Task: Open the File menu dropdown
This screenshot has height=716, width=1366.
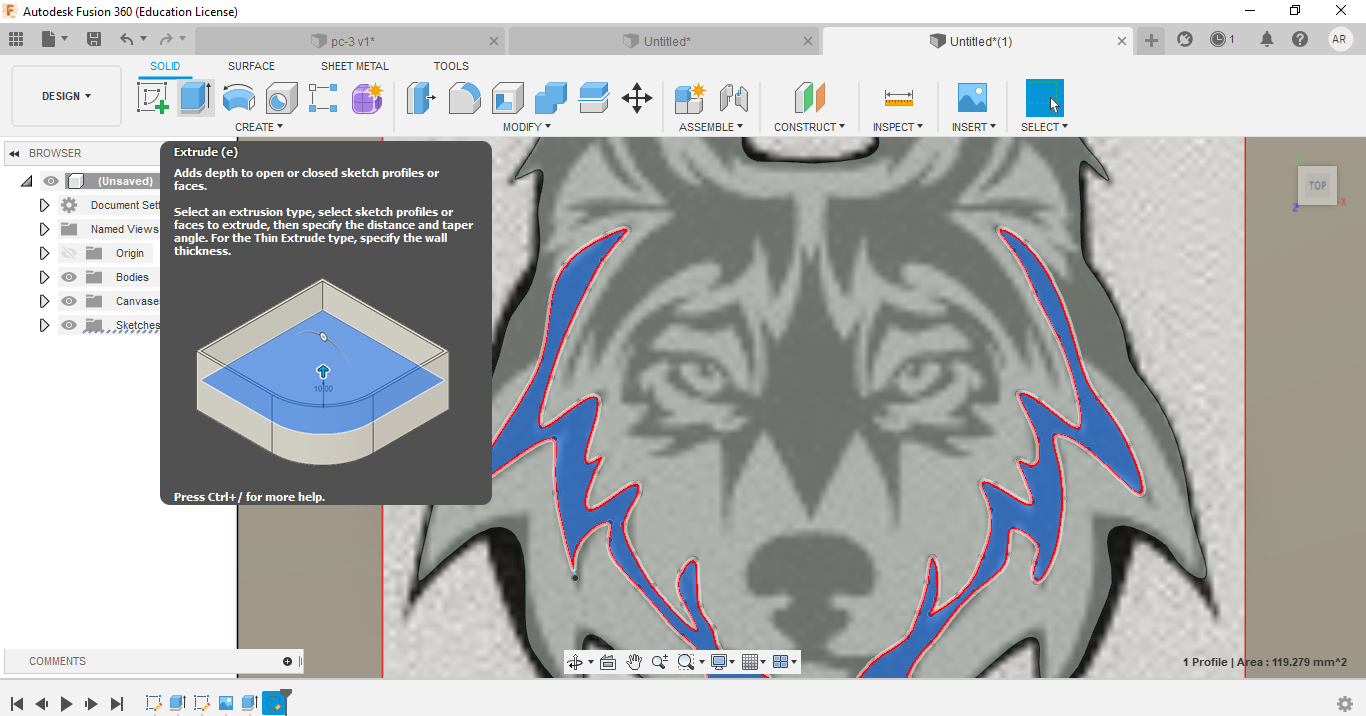Action: 55,39
